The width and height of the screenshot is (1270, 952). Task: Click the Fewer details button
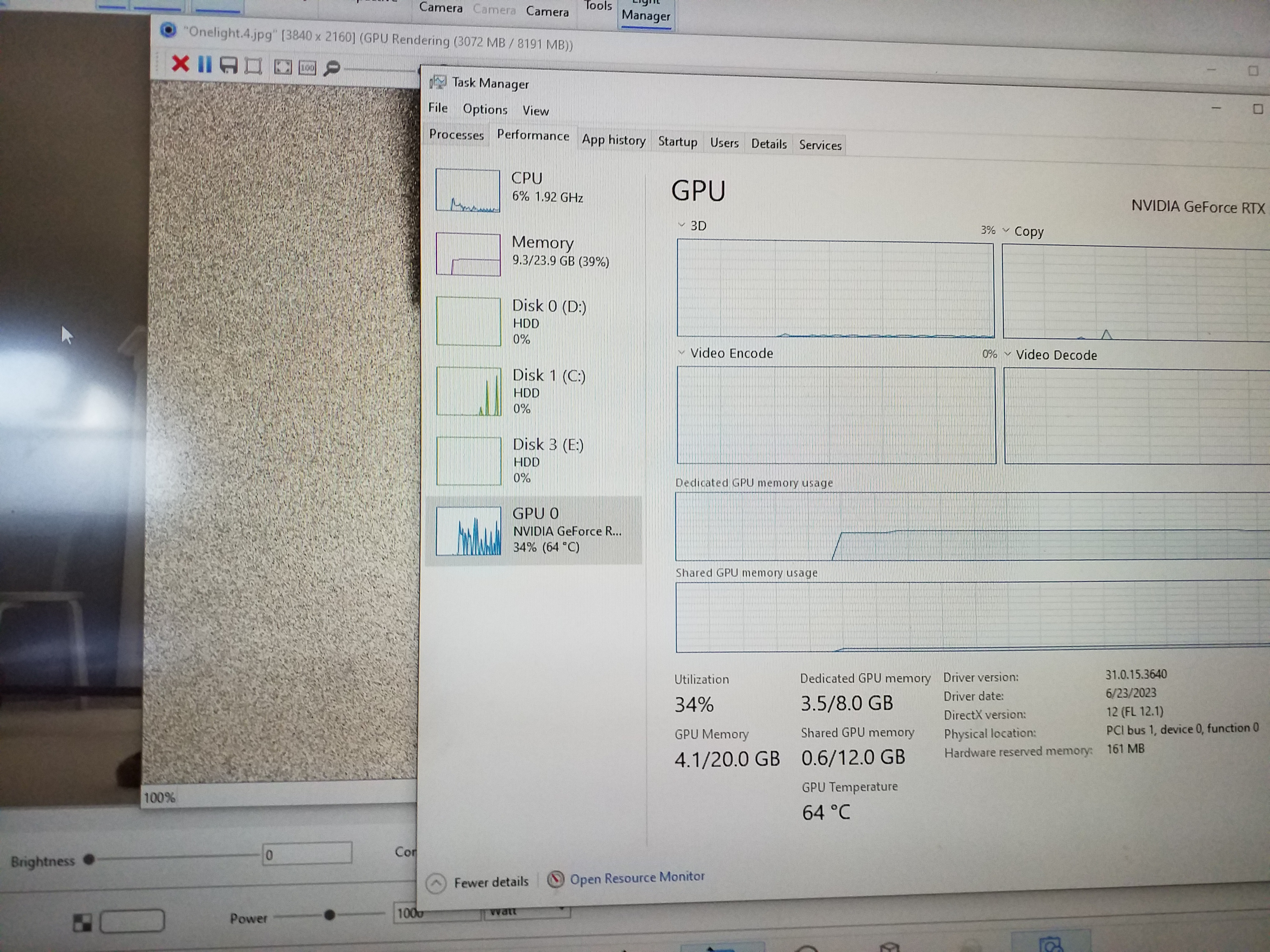click(x=490, y=882)
